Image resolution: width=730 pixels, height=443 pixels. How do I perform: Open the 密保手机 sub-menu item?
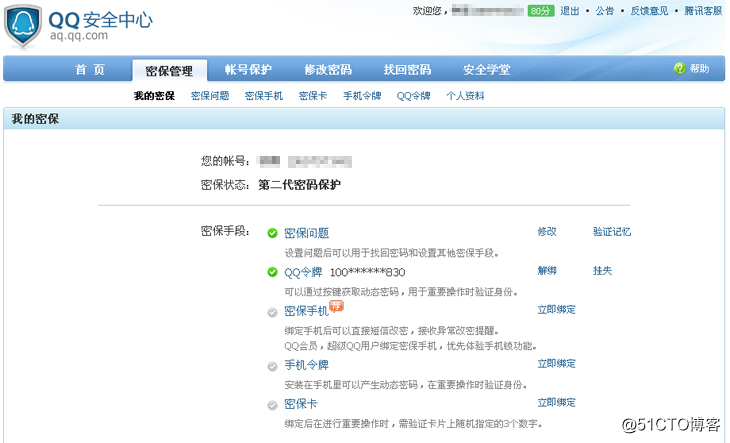click(264, 96)
